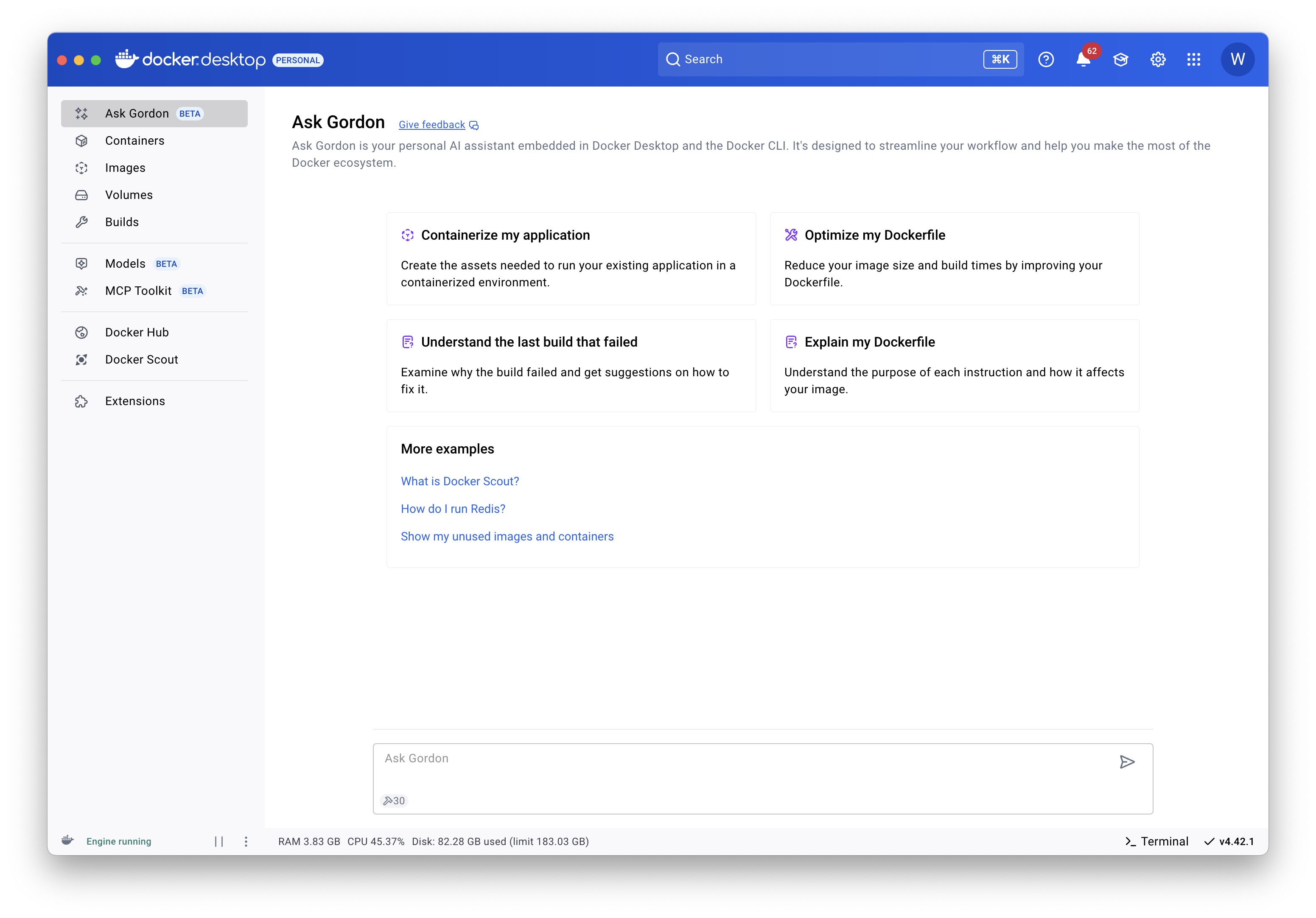Click the send message arrow icon
The height and width of the screenshot is (918, 1316).
click(x=1126, y=761)
